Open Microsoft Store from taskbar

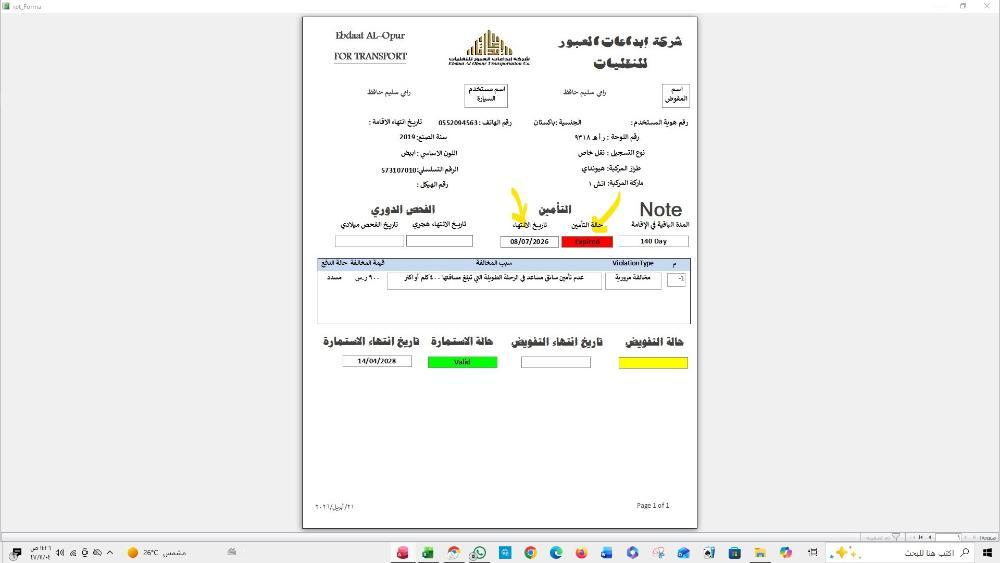click(x=735, y=553)
